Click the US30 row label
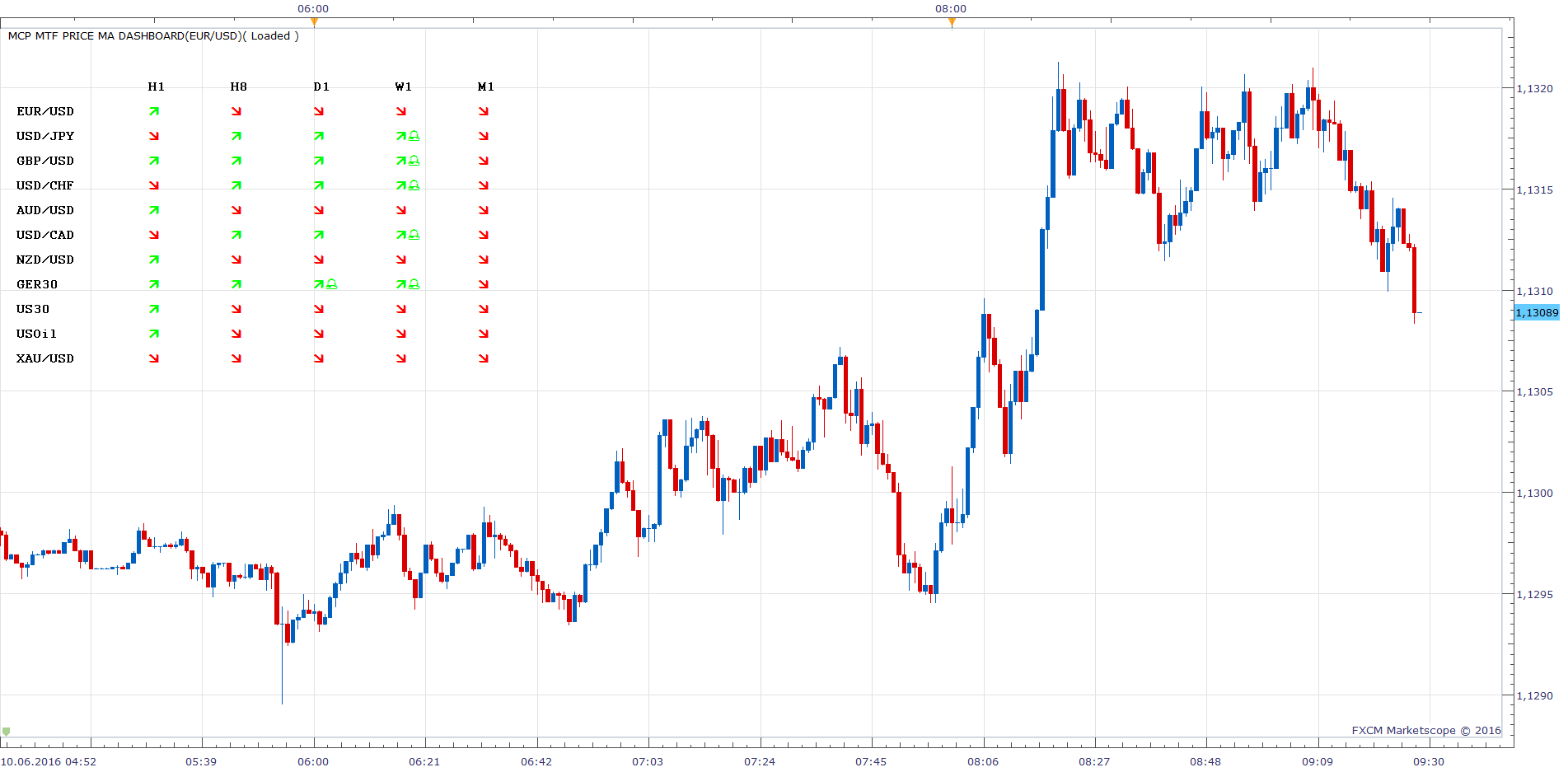1568x772 pixels. coord(33,309)
